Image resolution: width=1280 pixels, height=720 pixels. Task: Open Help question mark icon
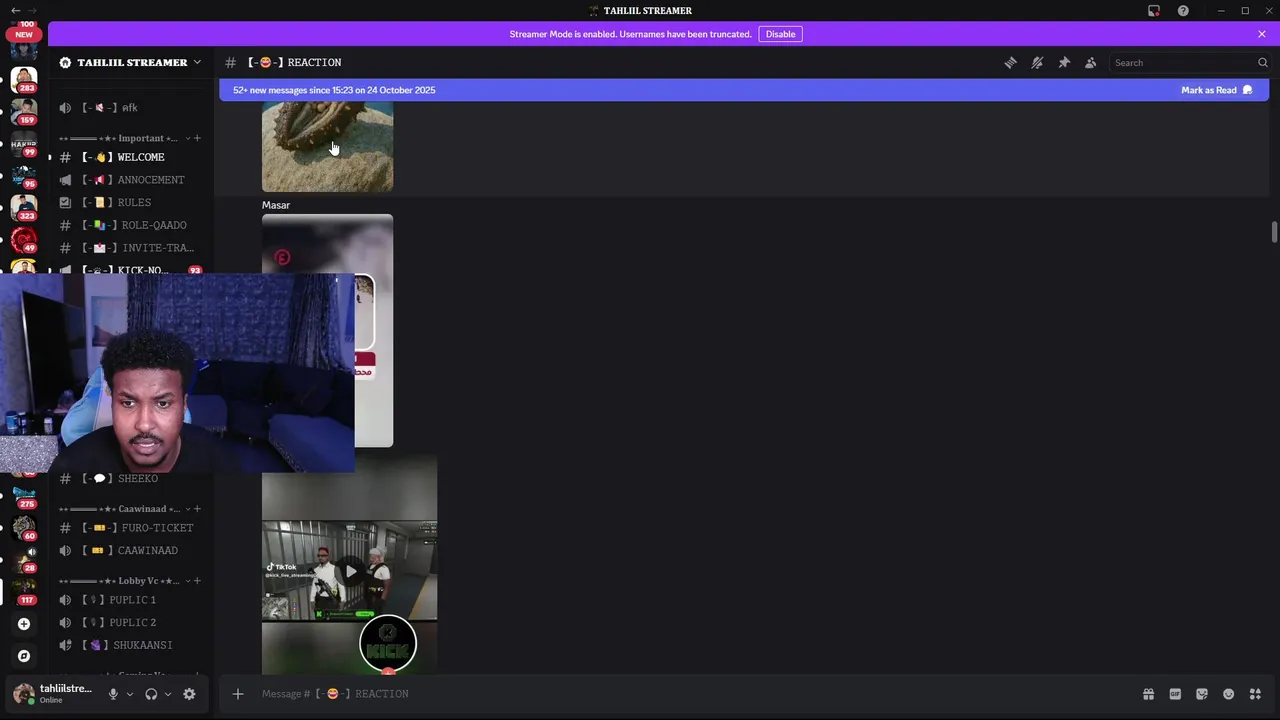[1183, 11]
